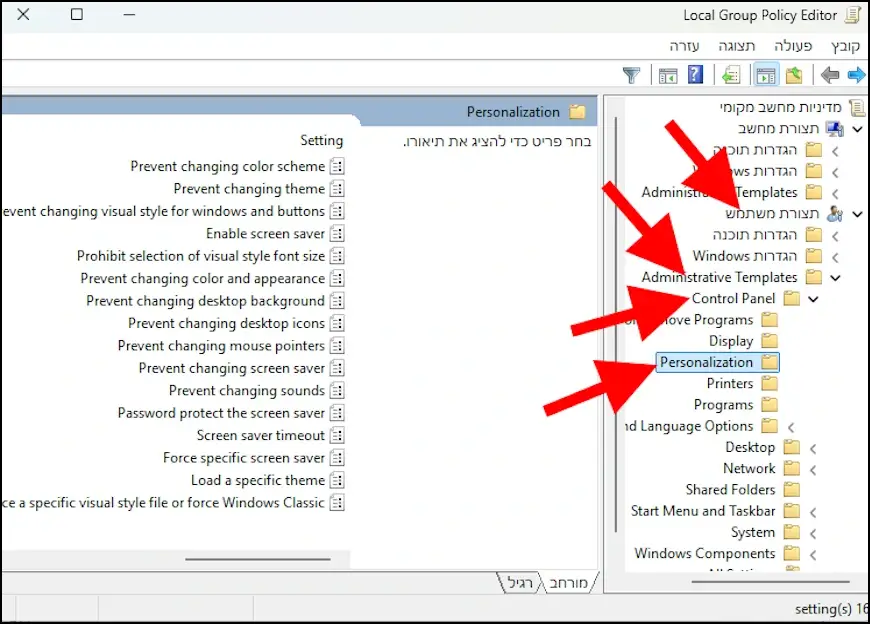Image resolution: width=870 pixels, height=624 pixels.
Task: Click the folder icon next to Display
Action: (770, 341)
